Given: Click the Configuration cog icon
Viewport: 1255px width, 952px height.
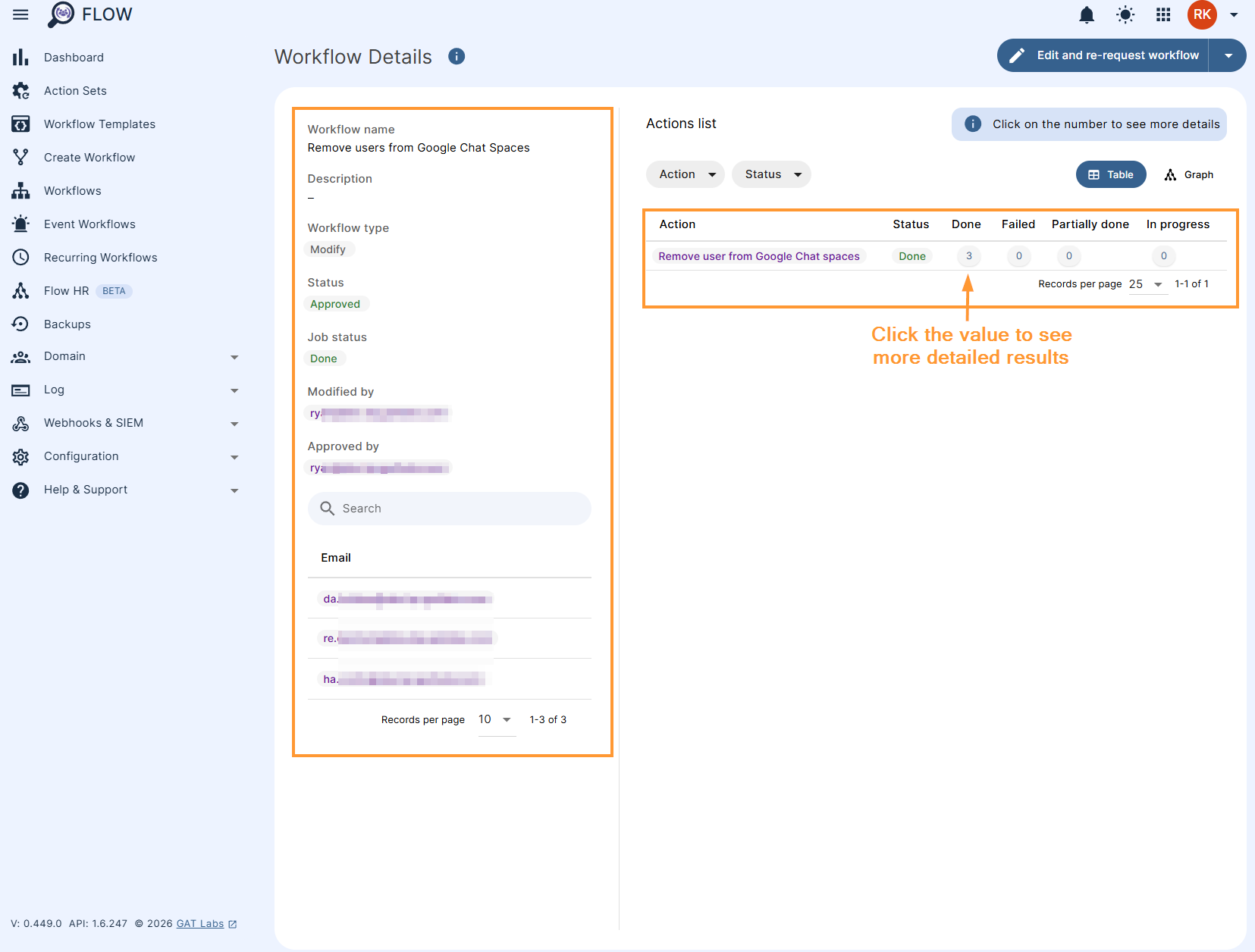Looking at the screenshot, I should tap(20, 457).
